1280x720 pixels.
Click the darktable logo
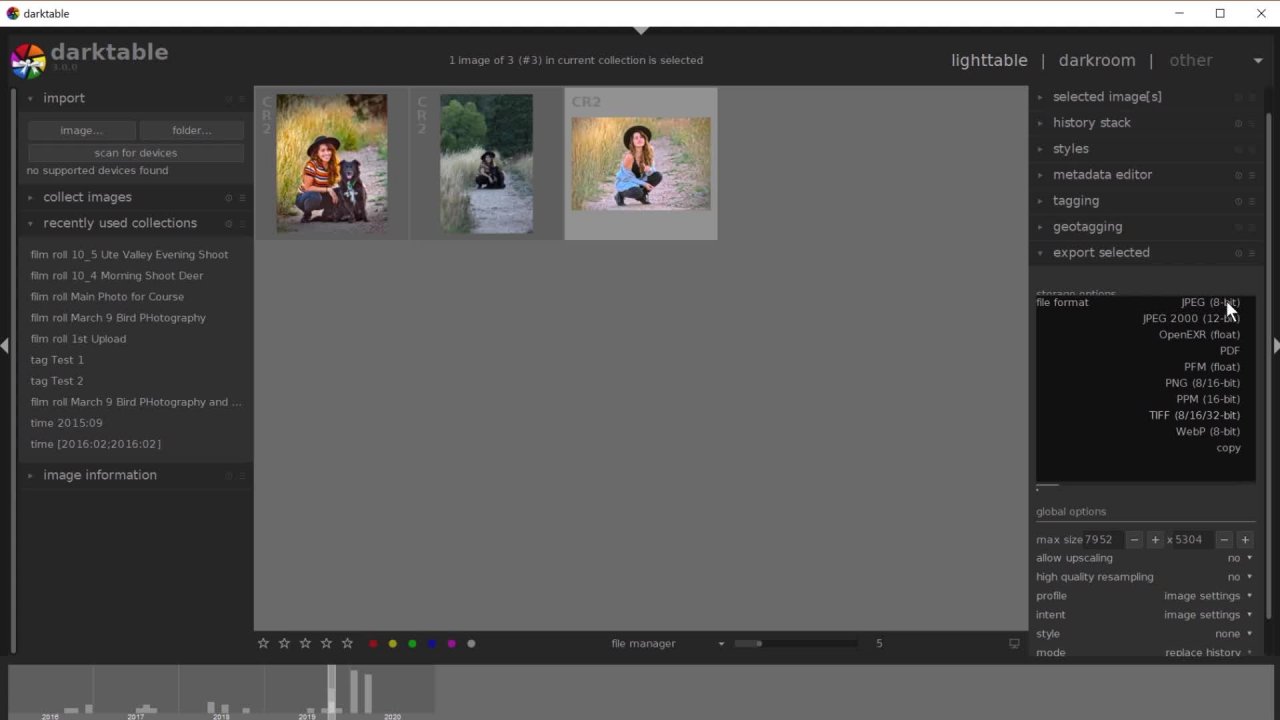(x=27, y=59)
